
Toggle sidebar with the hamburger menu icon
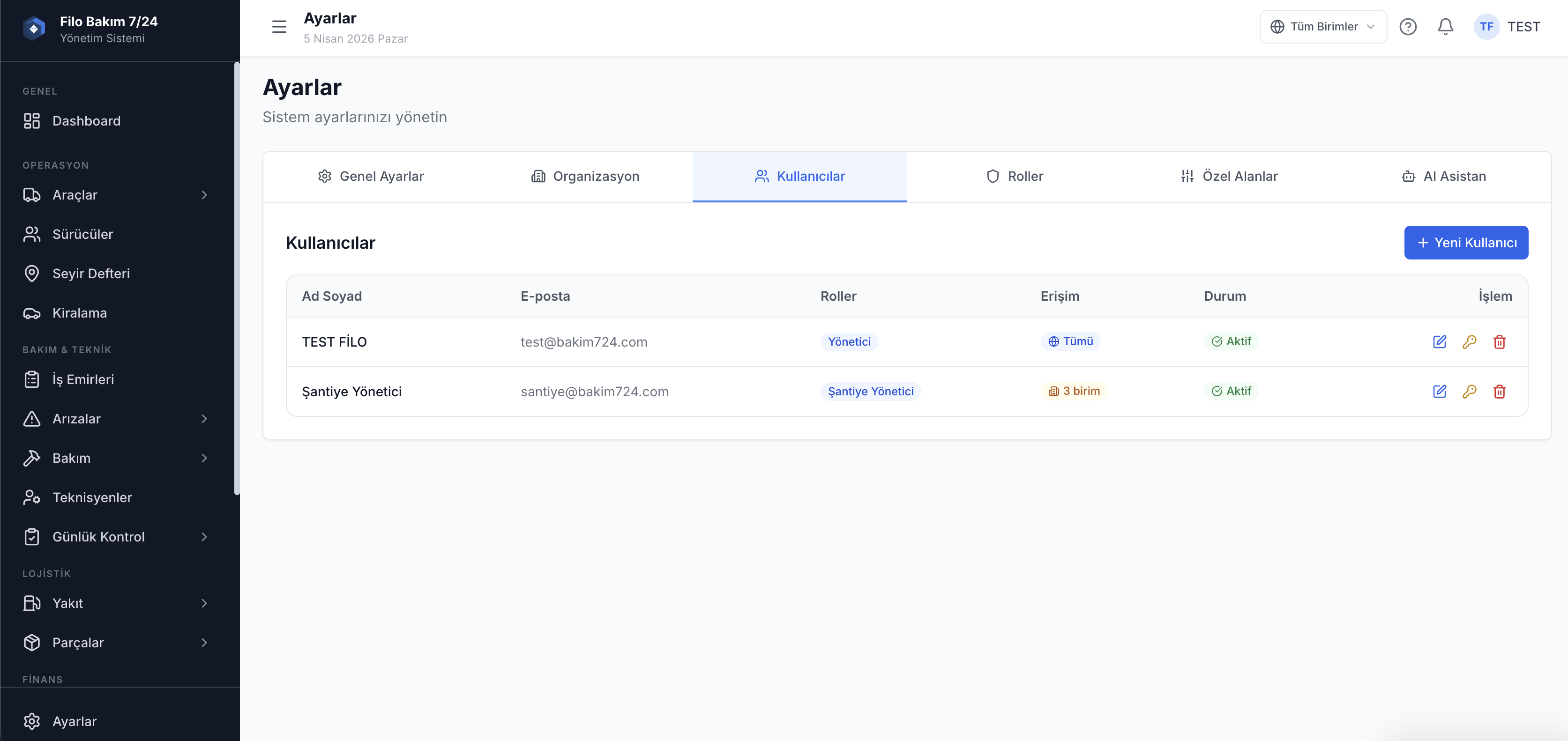[x=279, y=27]
